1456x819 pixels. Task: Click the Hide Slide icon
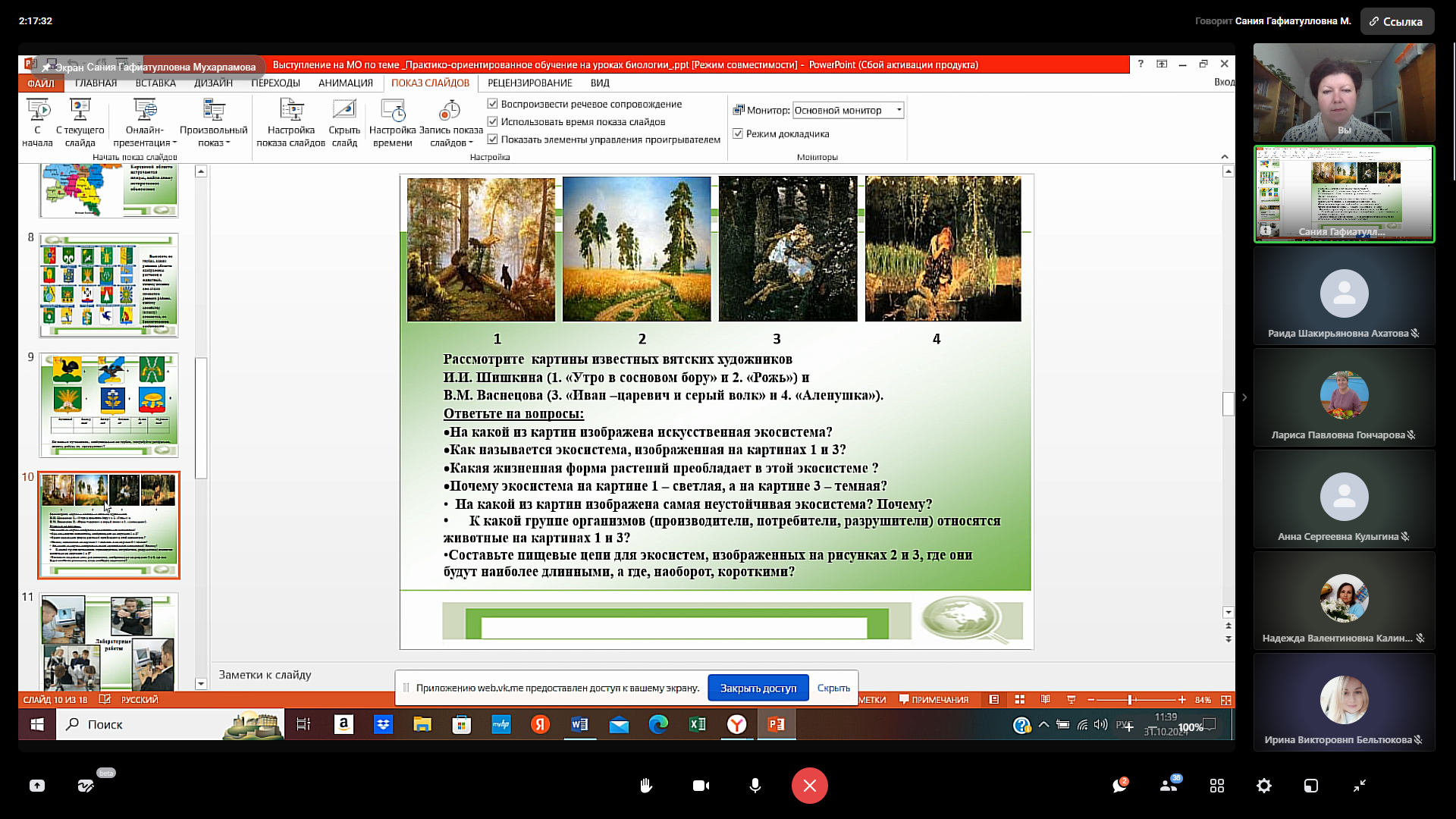(x=344, y=110)
